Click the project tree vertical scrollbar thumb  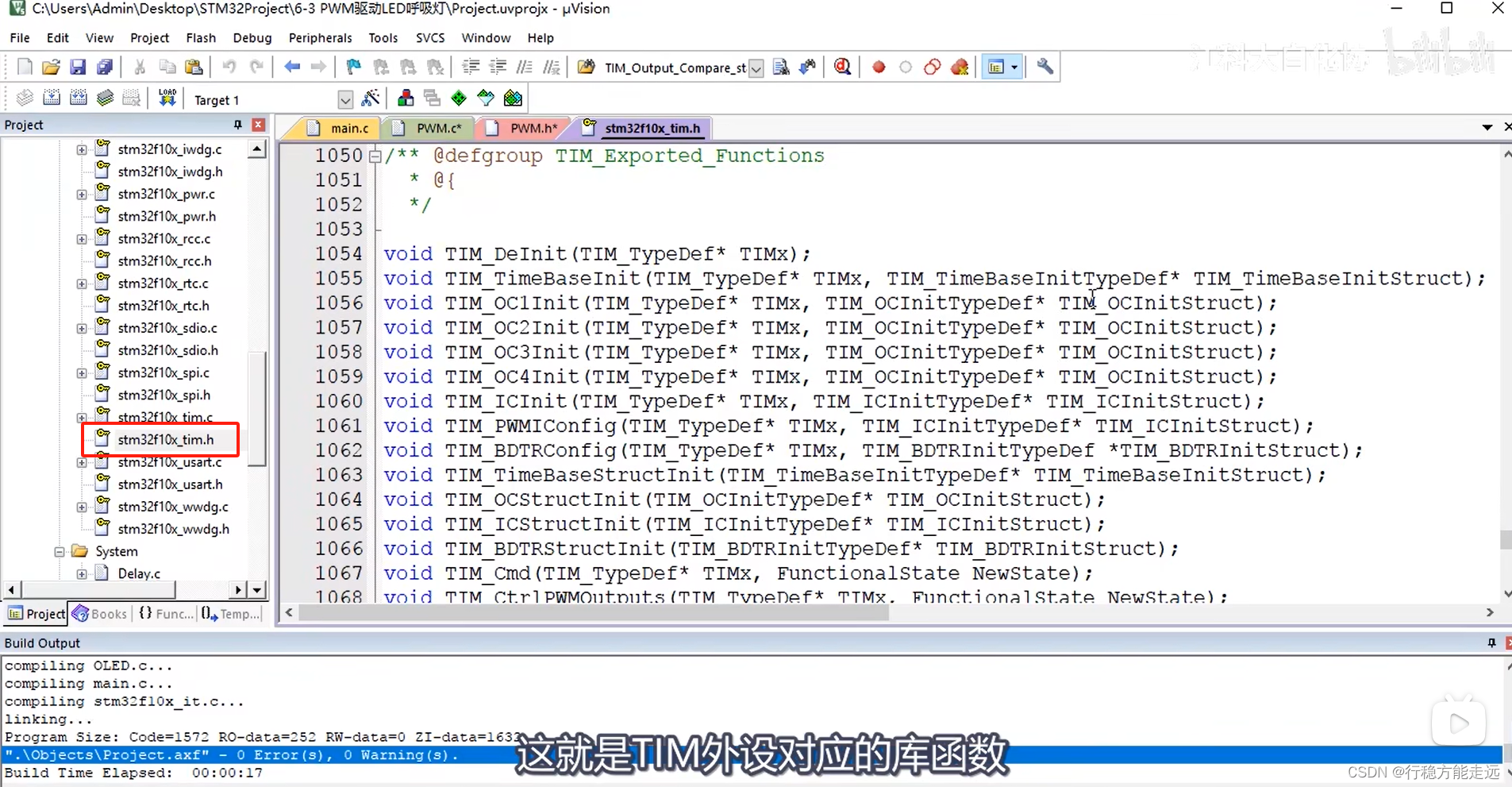[x=256, y=409]
